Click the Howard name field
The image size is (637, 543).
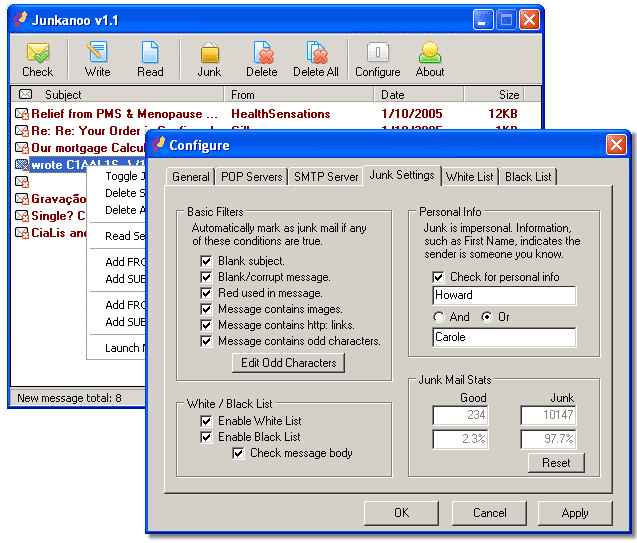click(x=504, y=295)
